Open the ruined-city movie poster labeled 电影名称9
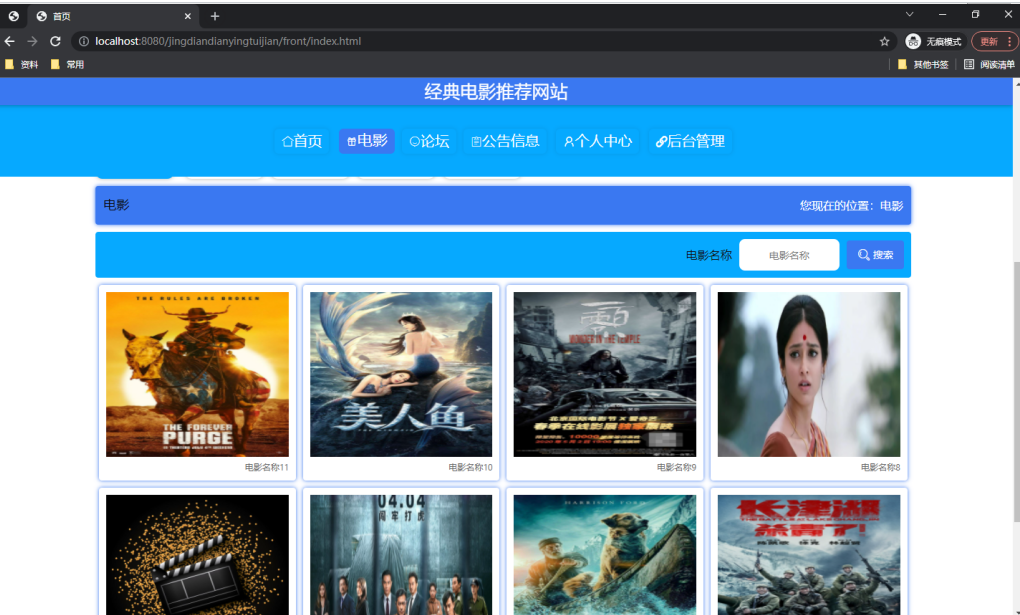This screenshot has height=615, width=1020. 604,374
